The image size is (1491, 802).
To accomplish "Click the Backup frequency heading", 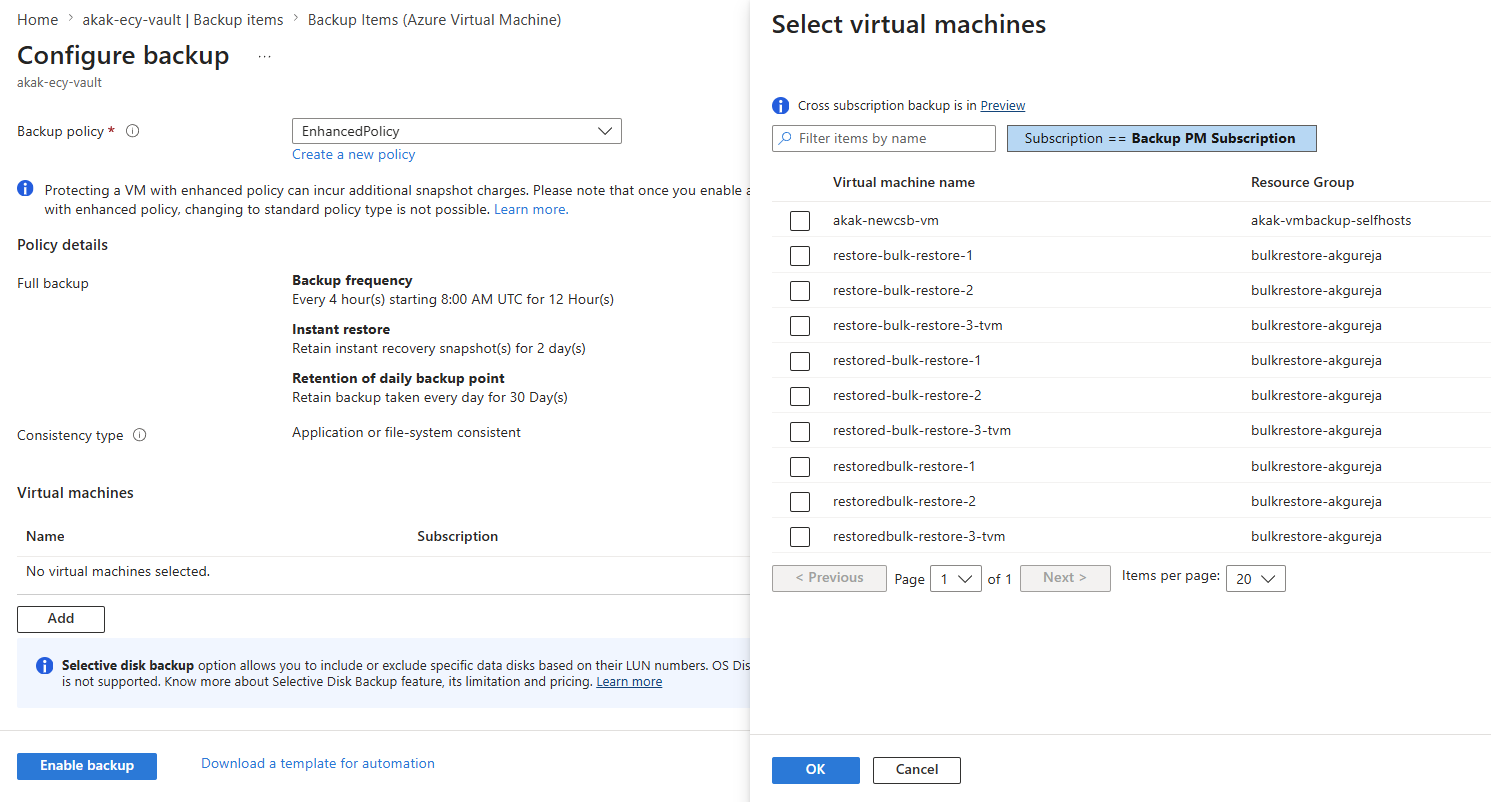I will (352, 280).
